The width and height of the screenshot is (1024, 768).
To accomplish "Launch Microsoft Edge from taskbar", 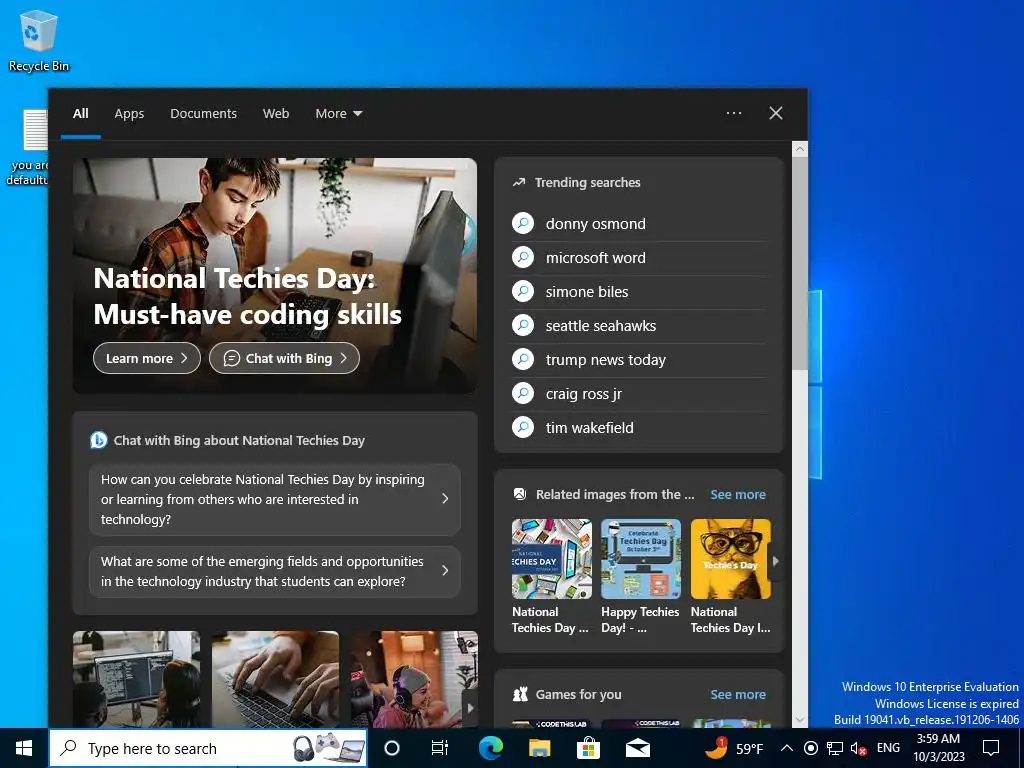I will coord(490,748).
